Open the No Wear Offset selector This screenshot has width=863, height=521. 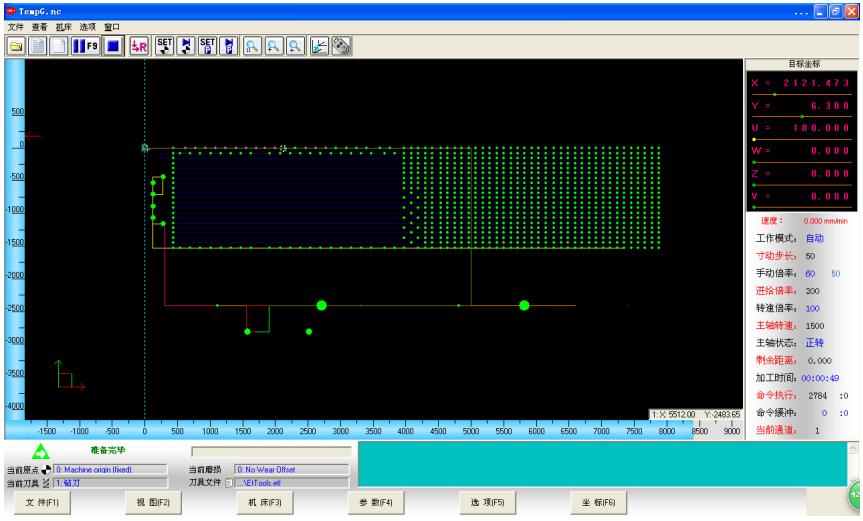(291, 469)
